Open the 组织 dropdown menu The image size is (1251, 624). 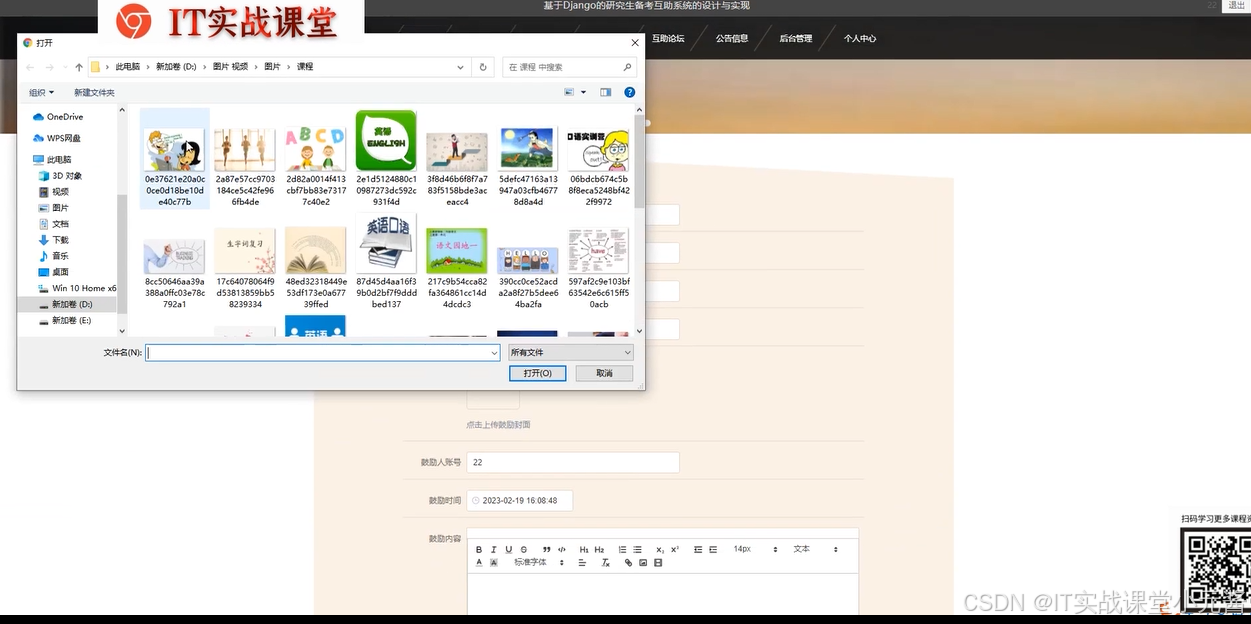coord(40,91)
